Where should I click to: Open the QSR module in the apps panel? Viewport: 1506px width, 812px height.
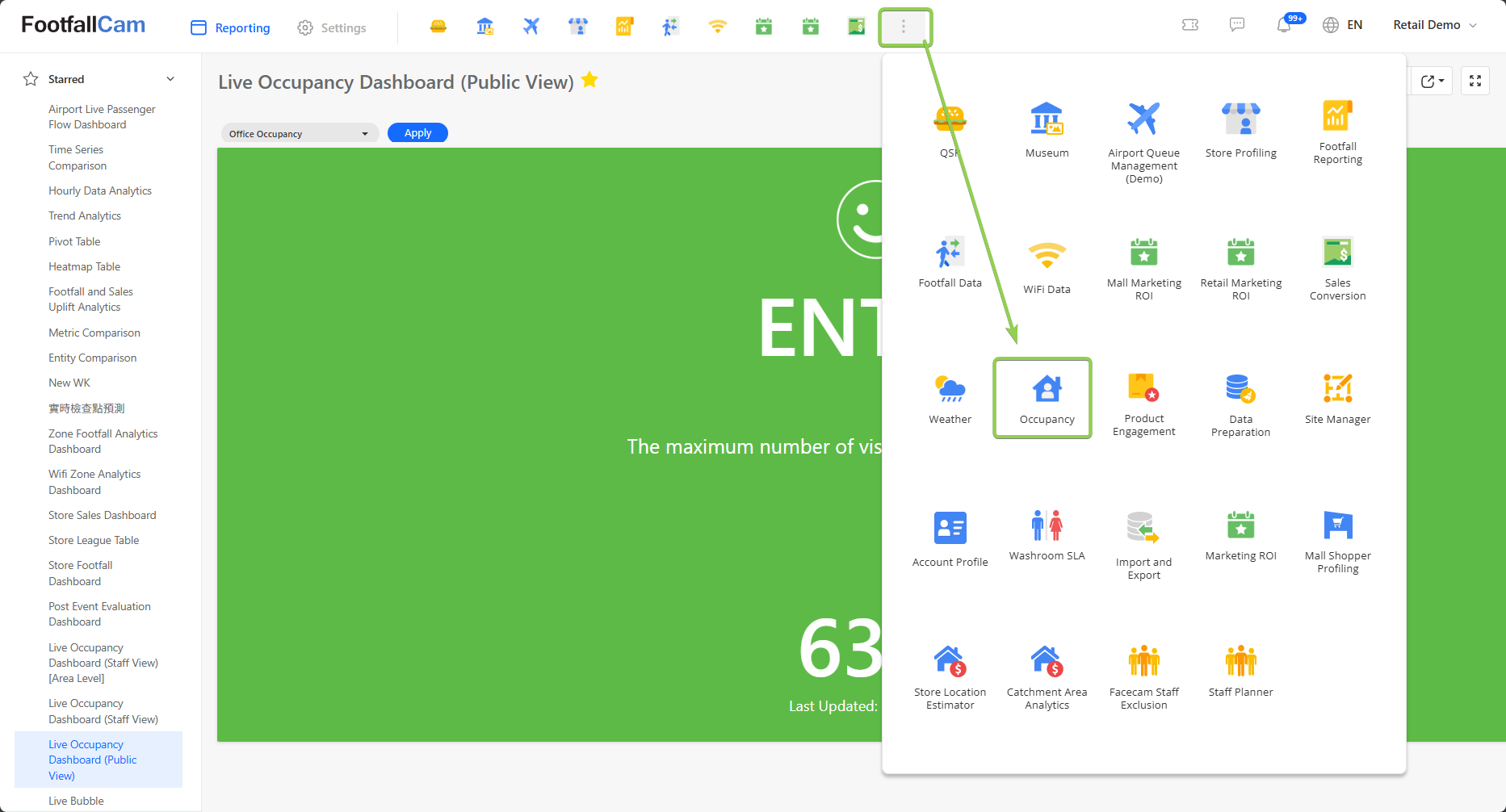click(950, 130)
